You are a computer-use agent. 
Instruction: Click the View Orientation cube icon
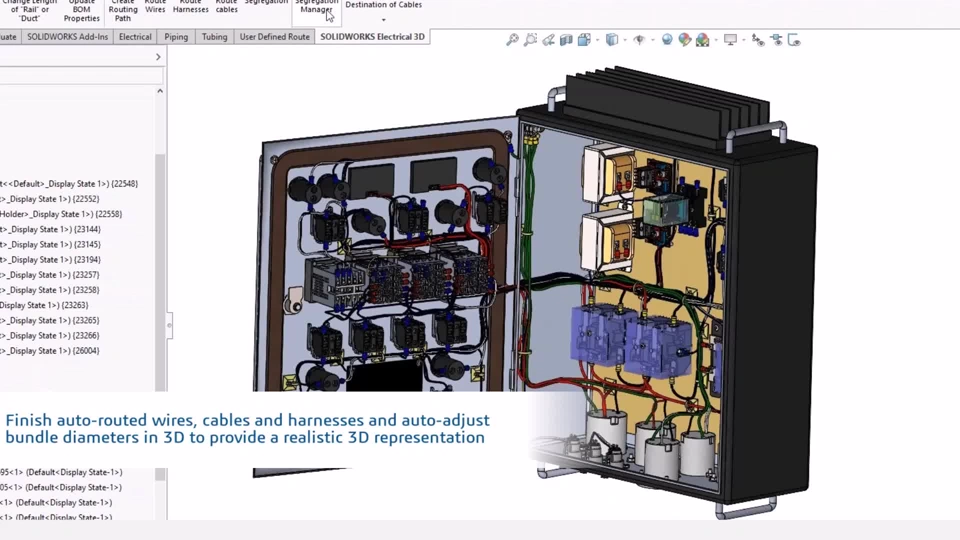point(584,40)
